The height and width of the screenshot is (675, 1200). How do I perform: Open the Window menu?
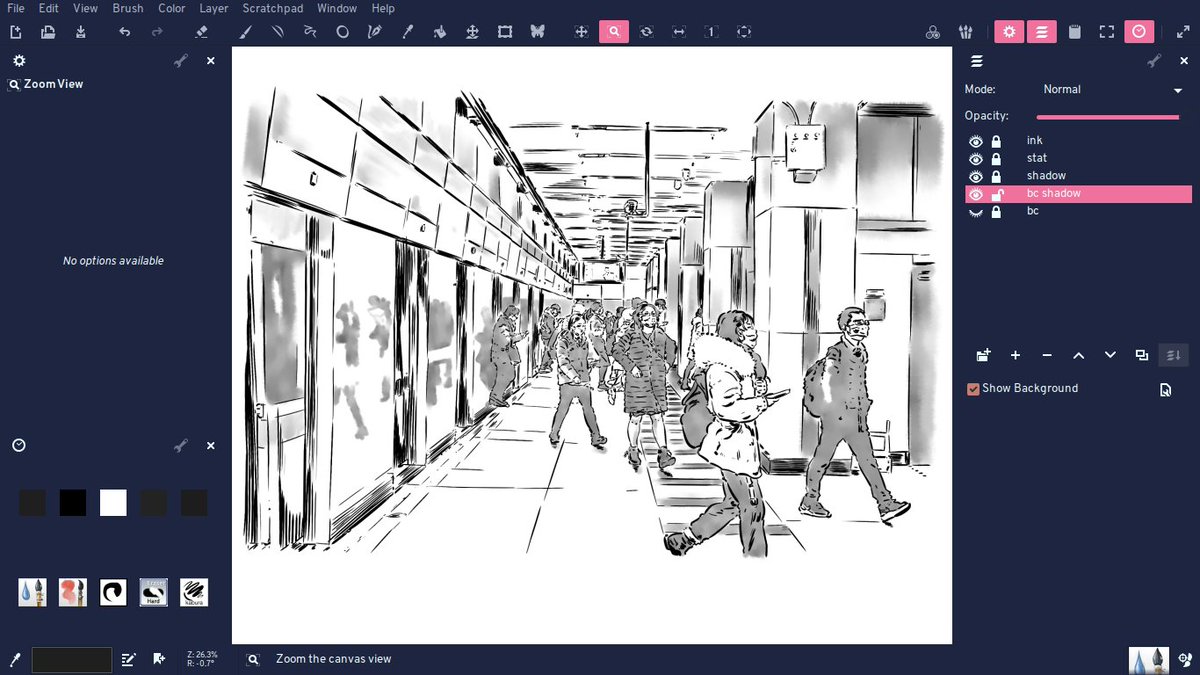(x=337, y=8)
